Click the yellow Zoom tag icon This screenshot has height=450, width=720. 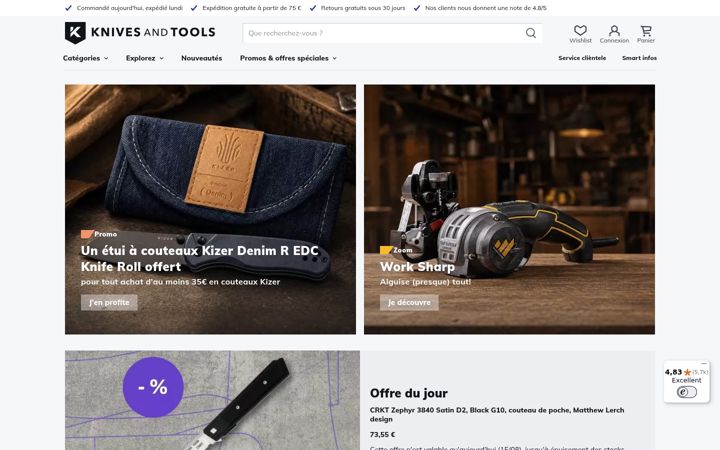pos(386,250)
